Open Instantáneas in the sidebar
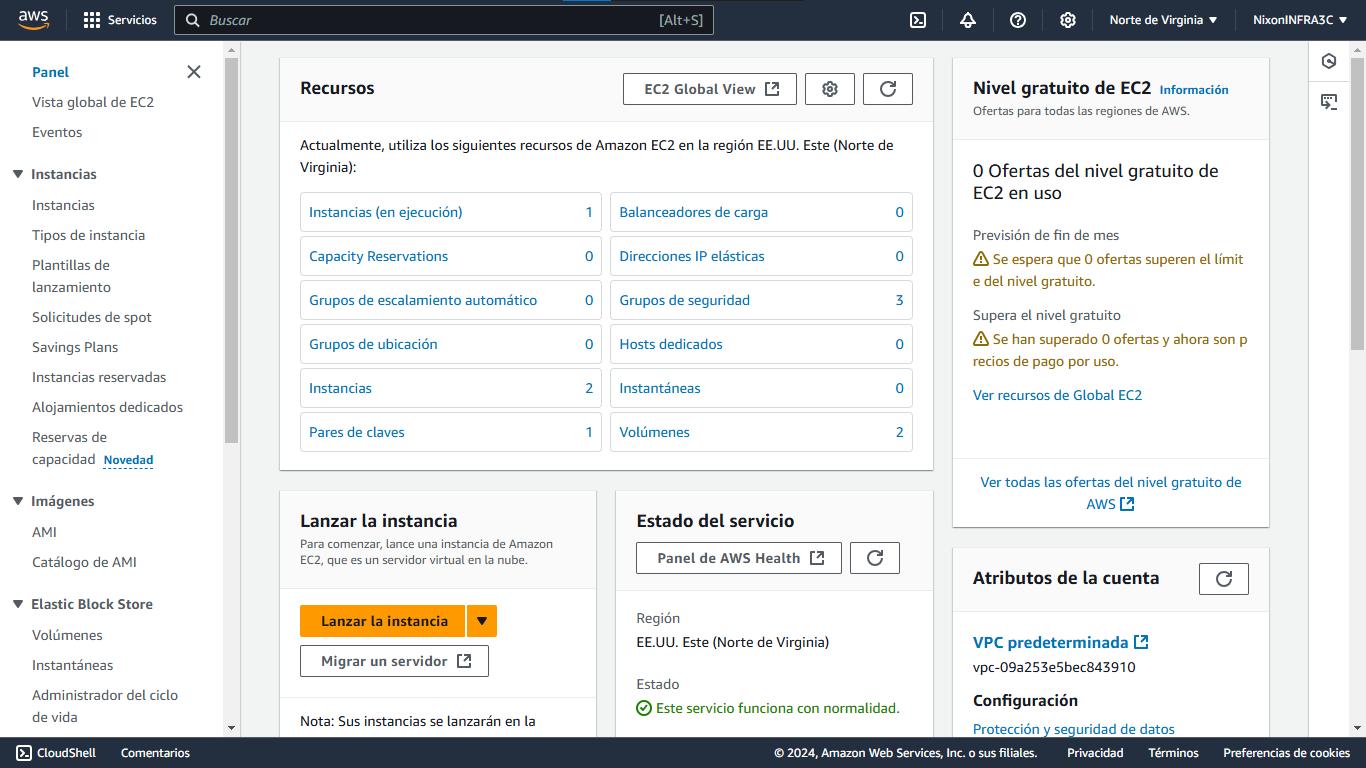1366x768 pixels. pyautogui.click(x=72, y=665)
